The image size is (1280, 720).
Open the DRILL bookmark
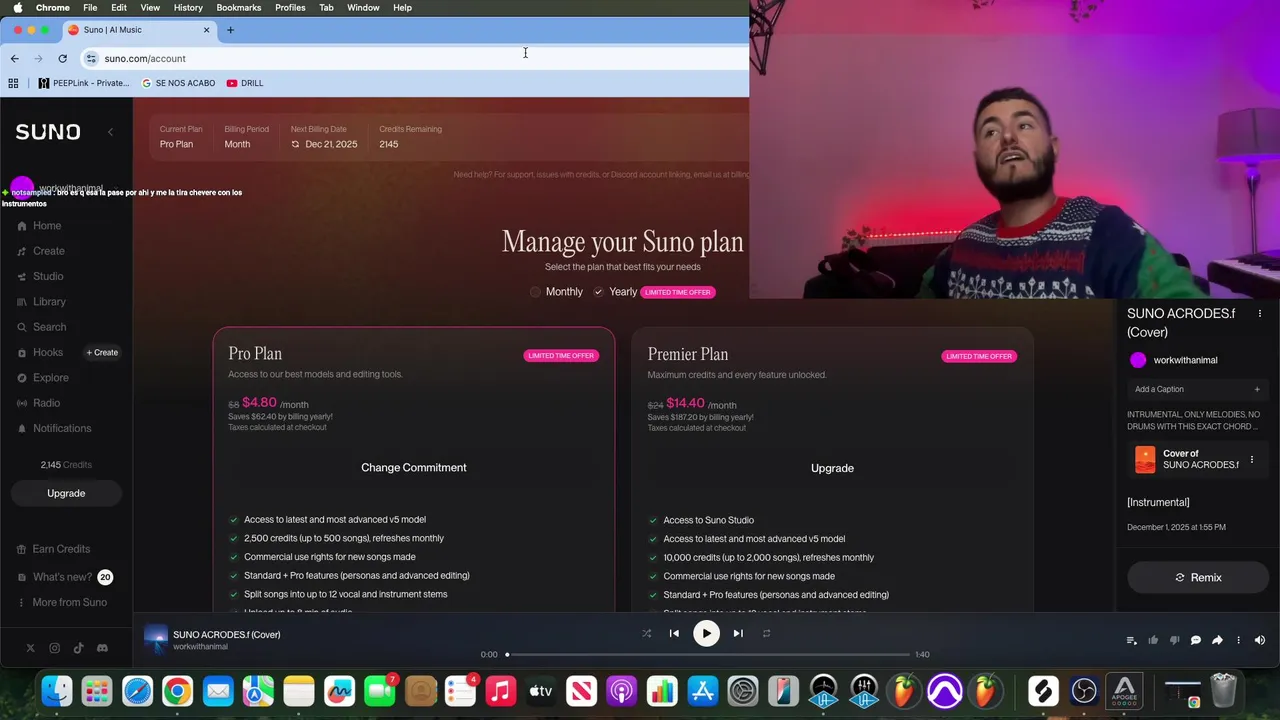click(x=245, y=83)
